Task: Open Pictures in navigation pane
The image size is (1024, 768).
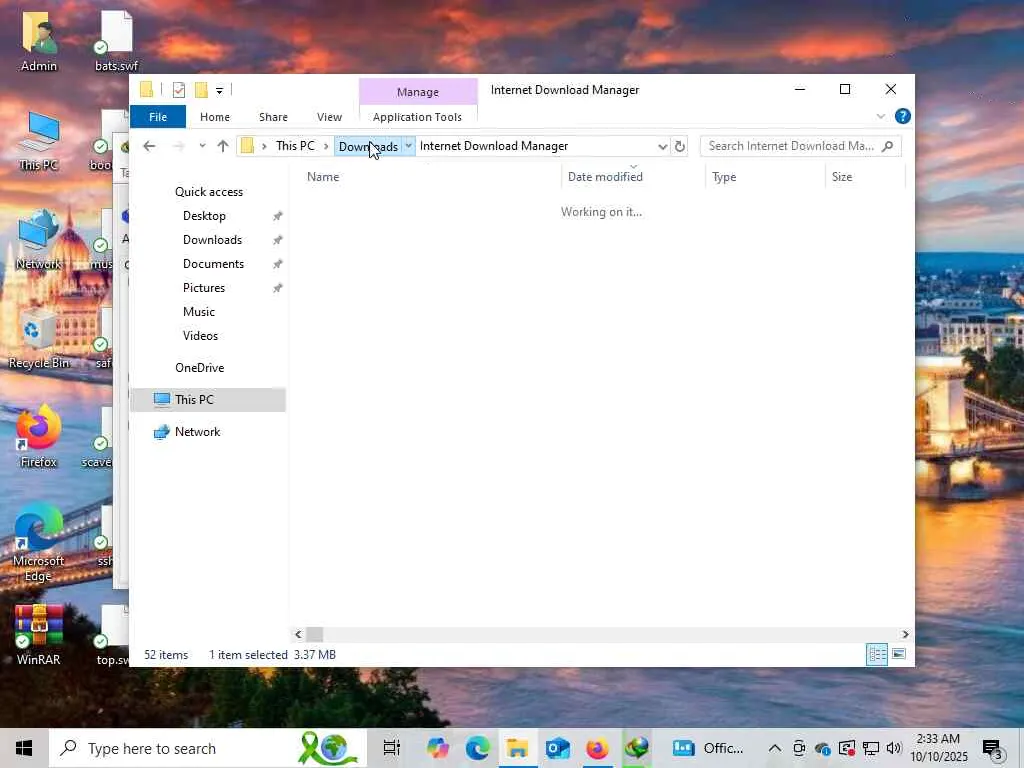Action: (x=204, y=288)
